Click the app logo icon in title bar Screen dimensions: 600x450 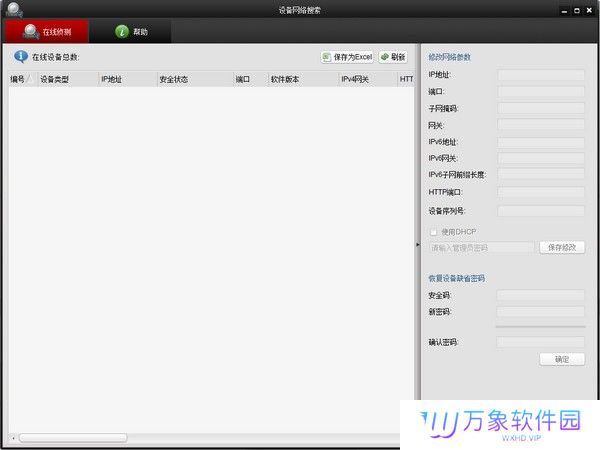pyautogui.click(x=14, y=10)
